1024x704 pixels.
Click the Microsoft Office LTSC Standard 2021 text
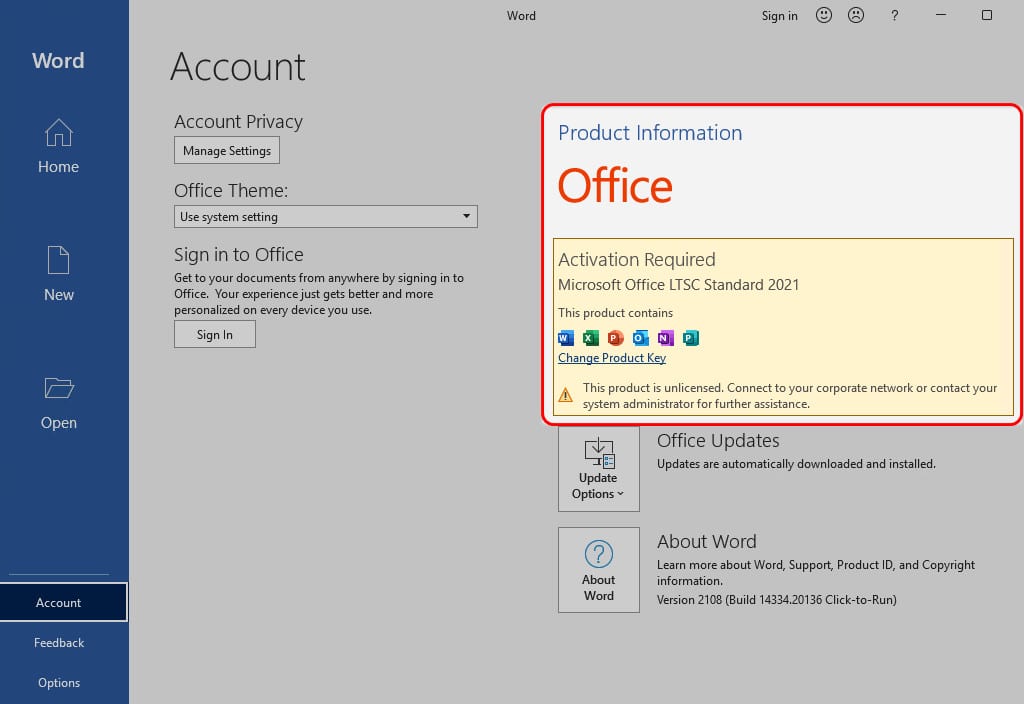[x=679, y=285]
